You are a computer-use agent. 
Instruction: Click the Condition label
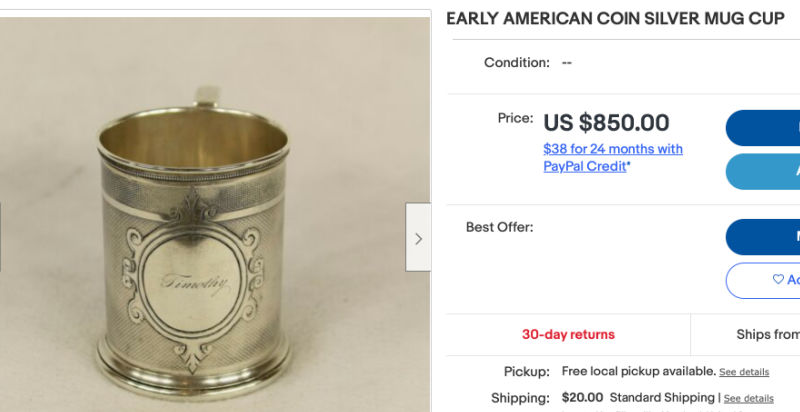pyautogui.click(x=516, y=62)
